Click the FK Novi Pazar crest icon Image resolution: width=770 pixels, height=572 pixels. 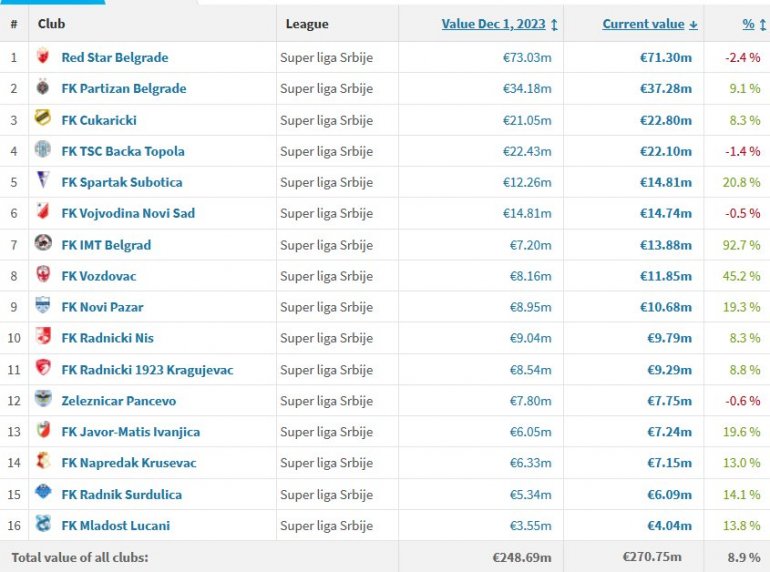43,306
